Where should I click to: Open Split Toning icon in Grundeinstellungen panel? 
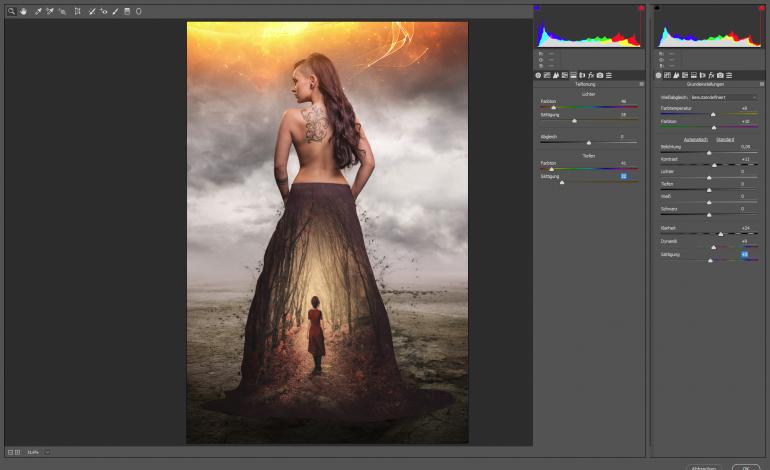[694, 75]
